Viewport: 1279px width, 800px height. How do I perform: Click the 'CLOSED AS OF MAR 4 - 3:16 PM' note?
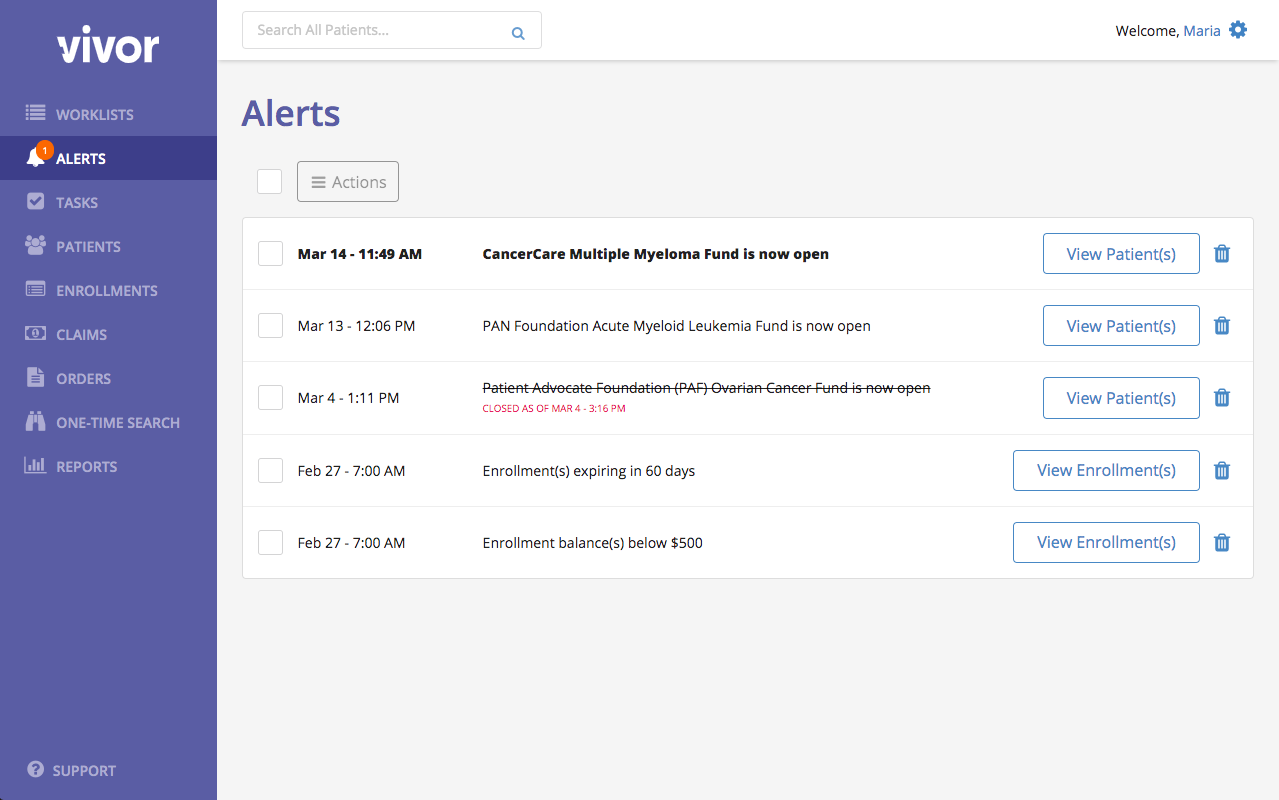pos(554,409)
